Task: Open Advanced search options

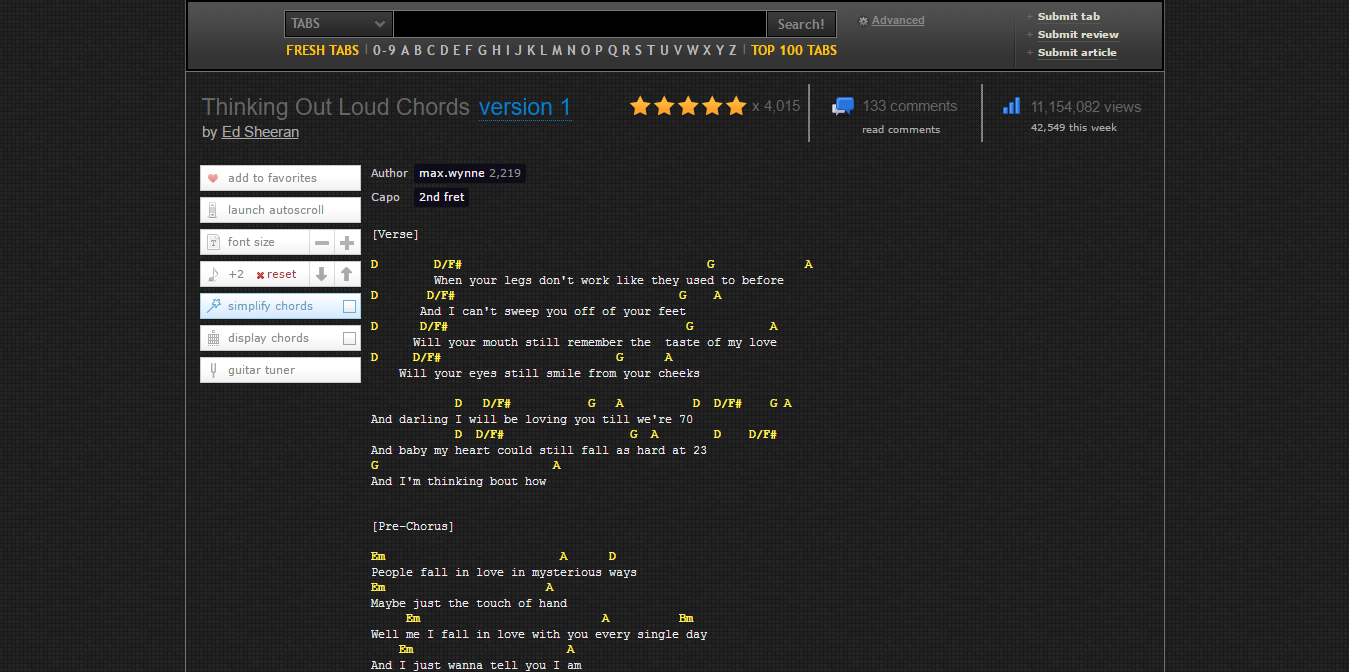Action: click(x=897, y=20)
